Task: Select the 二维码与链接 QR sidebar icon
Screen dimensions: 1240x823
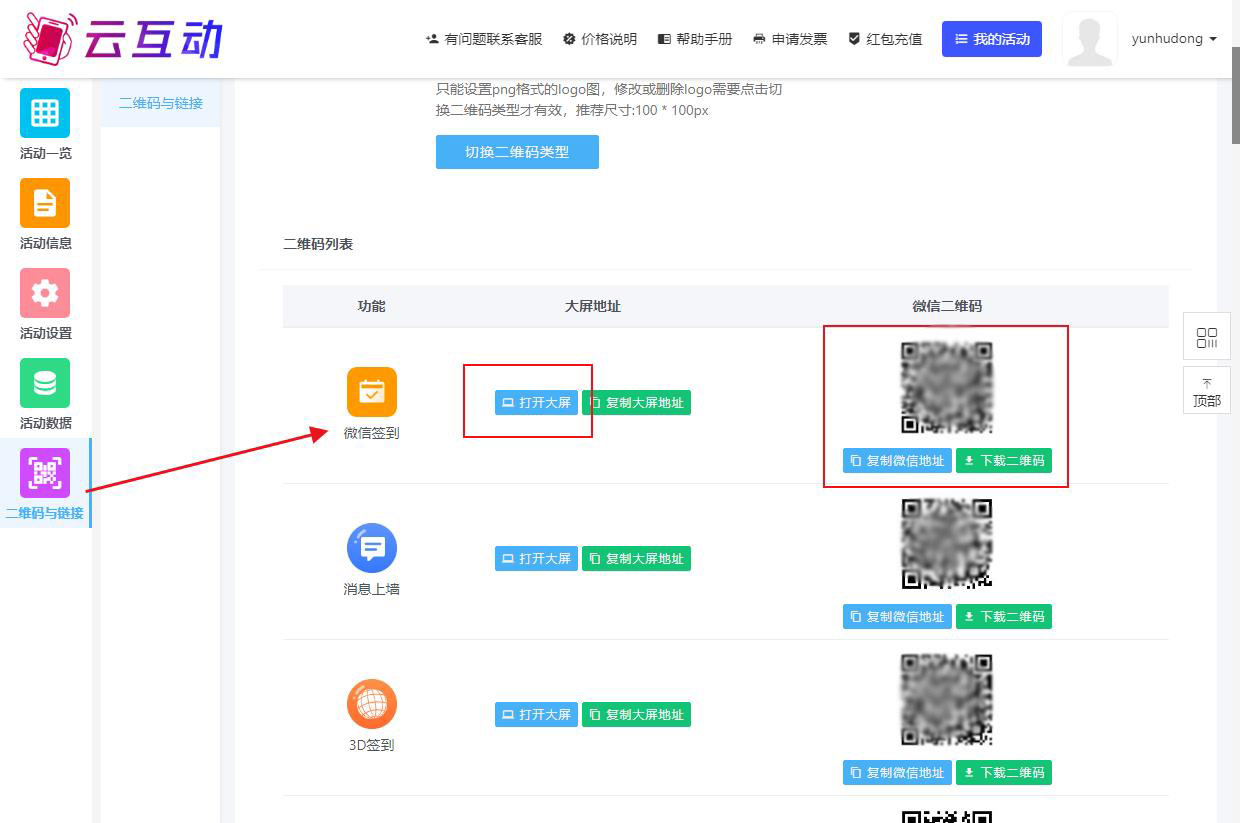Action: pyautogui.click(x=45, y=473)
